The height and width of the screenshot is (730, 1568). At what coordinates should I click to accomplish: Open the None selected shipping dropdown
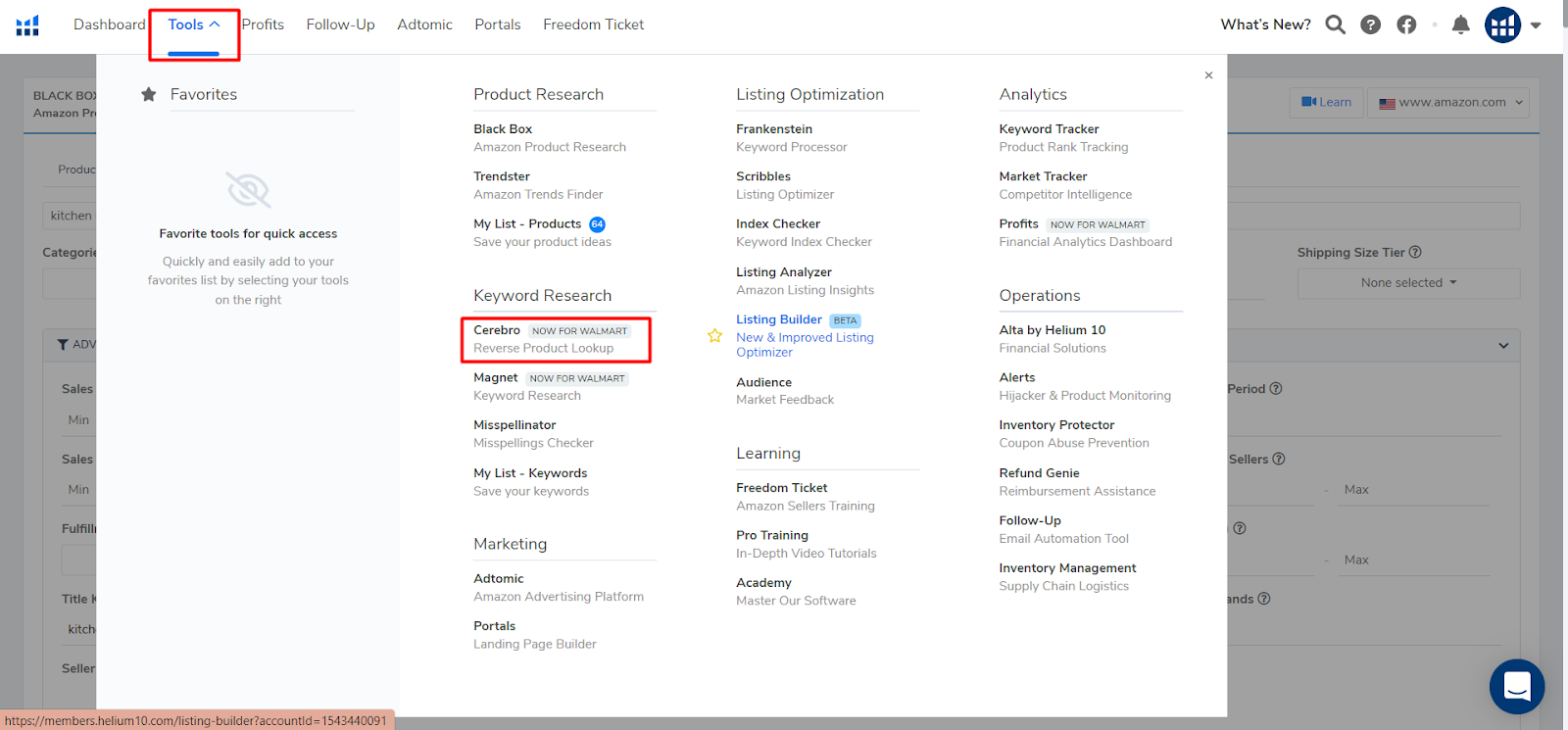tap(1408, 283)
